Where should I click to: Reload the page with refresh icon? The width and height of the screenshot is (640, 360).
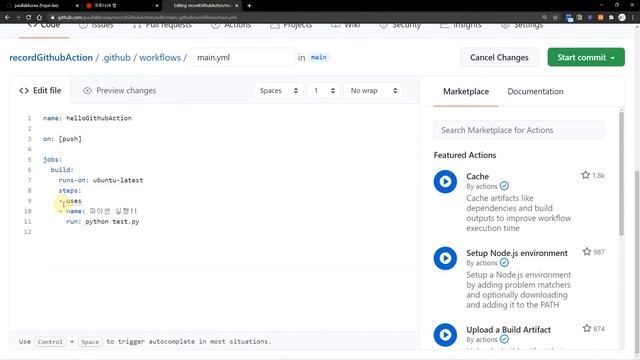tap(28, 18)
